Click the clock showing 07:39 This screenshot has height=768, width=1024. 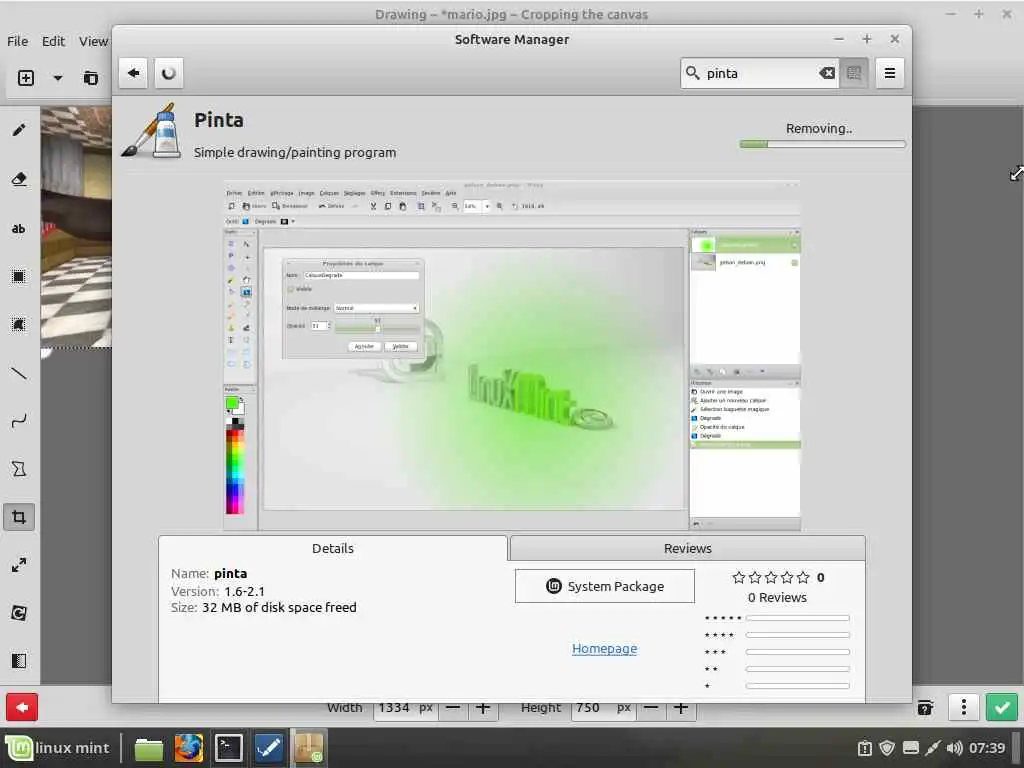987,748
